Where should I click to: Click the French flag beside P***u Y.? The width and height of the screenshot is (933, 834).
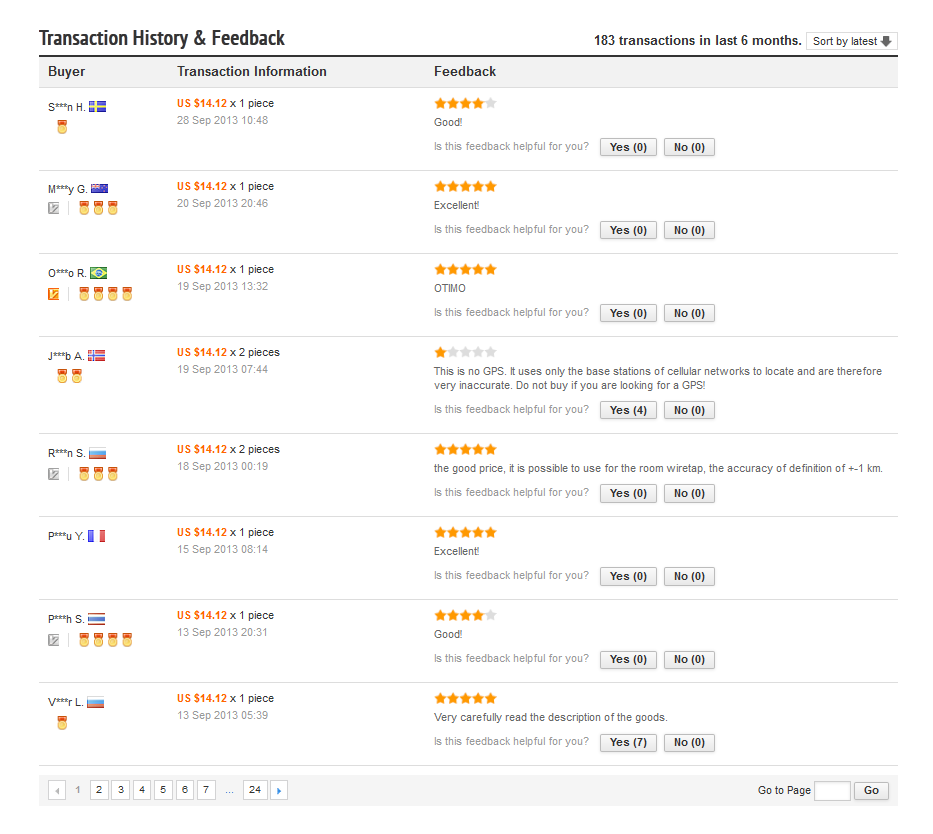pyautogui.click(x=96, y=536)
